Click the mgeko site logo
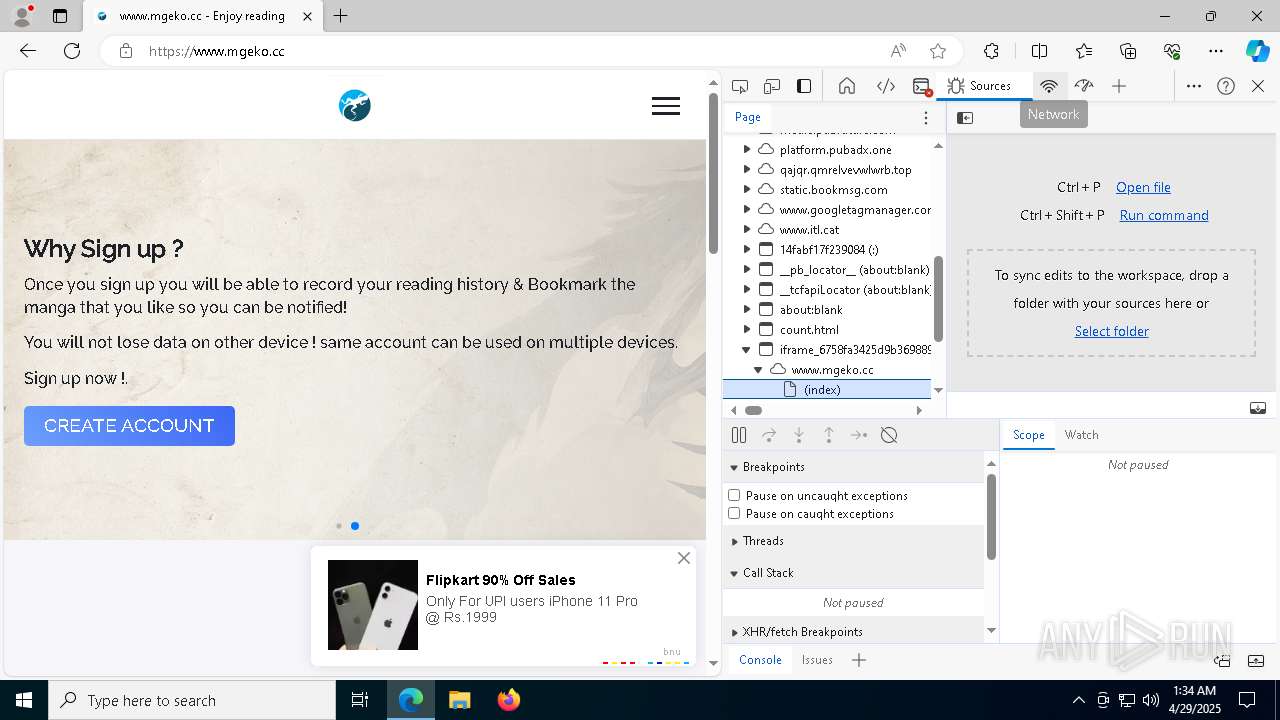The image size is (1280, 720). point(355,105)
